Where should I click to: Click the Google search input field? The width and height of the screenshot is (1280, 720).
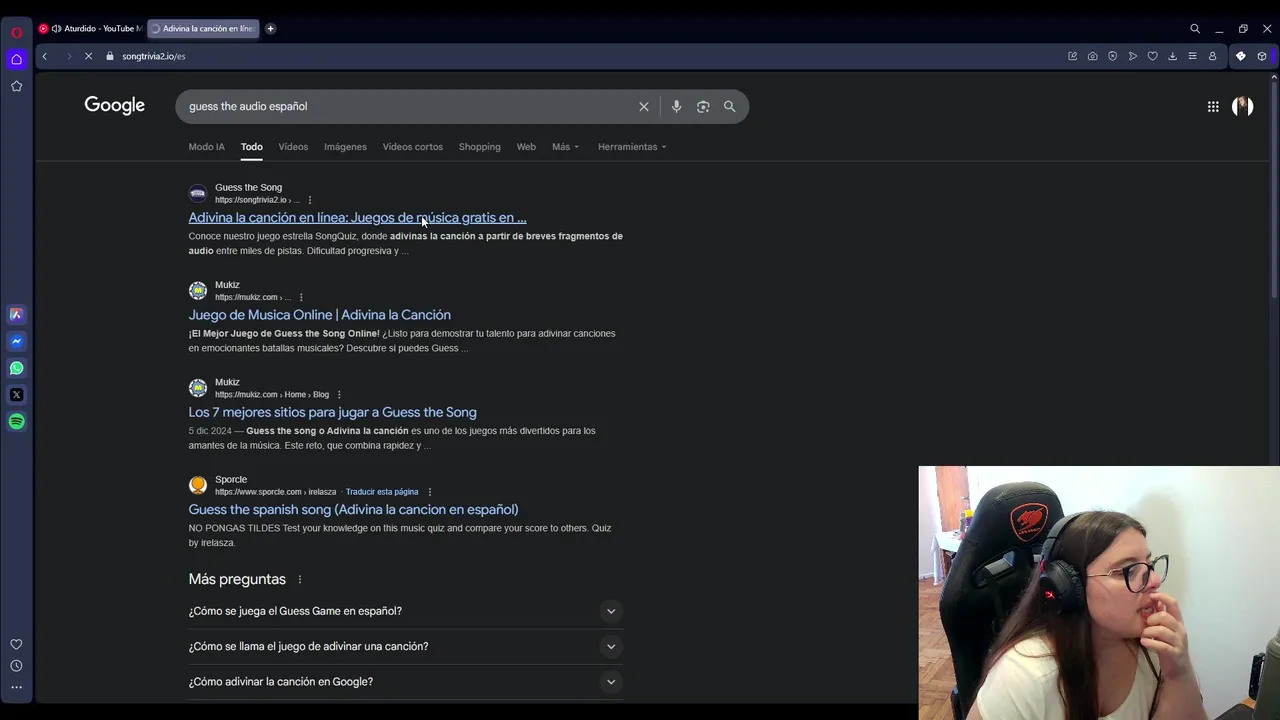410,106
